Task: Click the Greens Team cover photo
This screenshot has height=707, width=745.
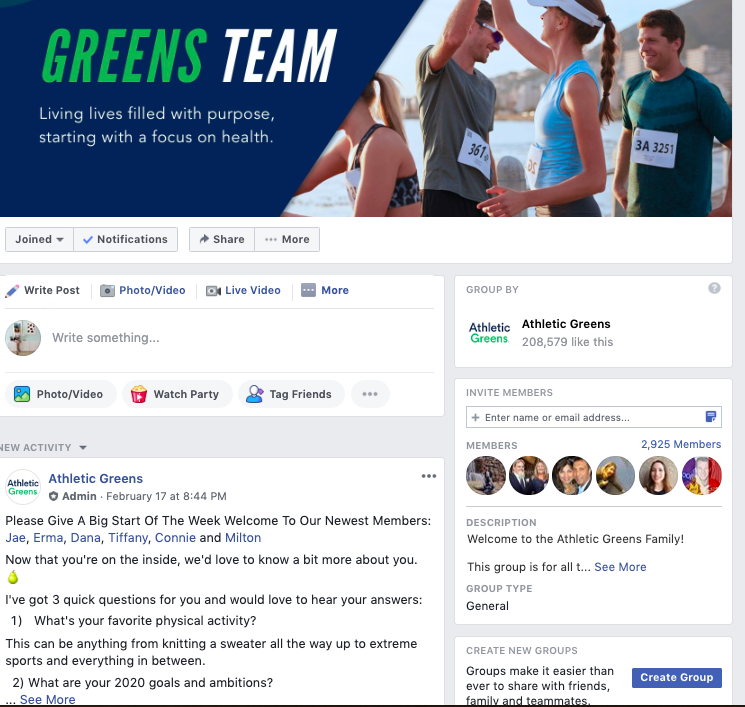Action: (x=366, y=108)
